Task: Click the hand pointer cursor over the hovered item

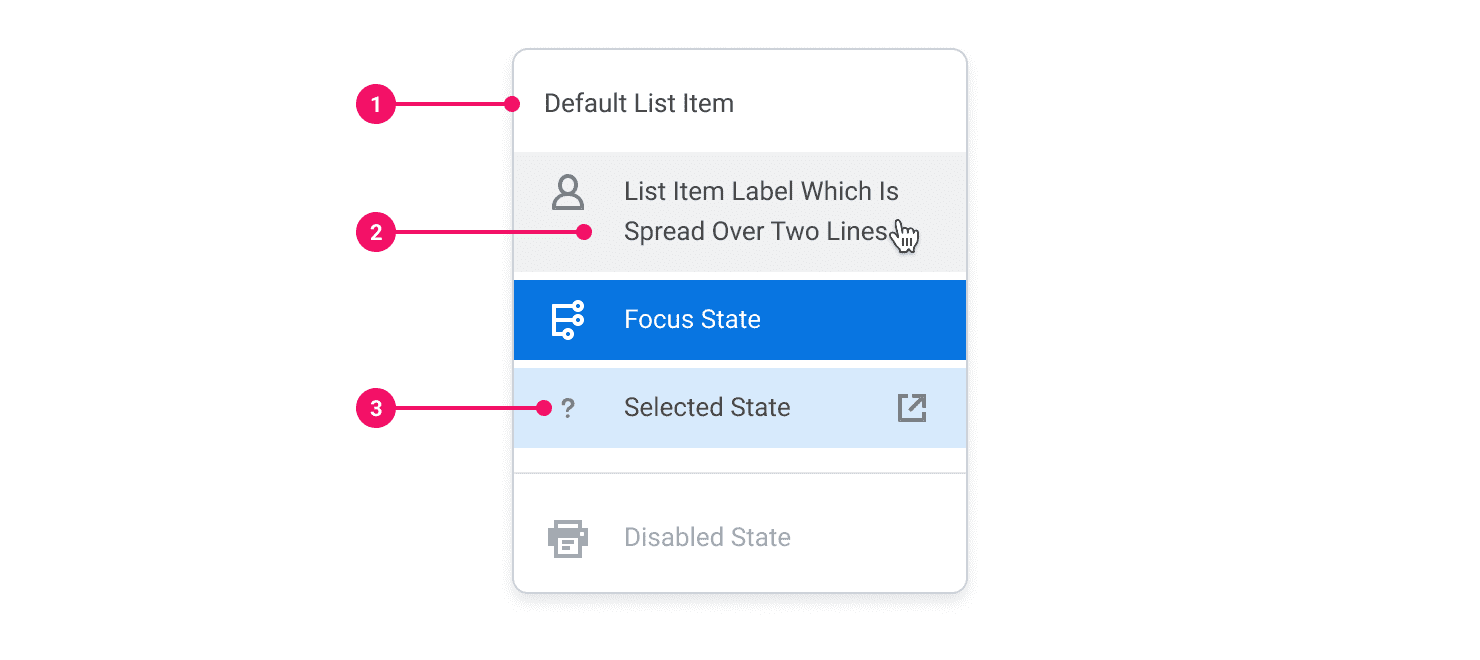Action: (x=906, y=237)
